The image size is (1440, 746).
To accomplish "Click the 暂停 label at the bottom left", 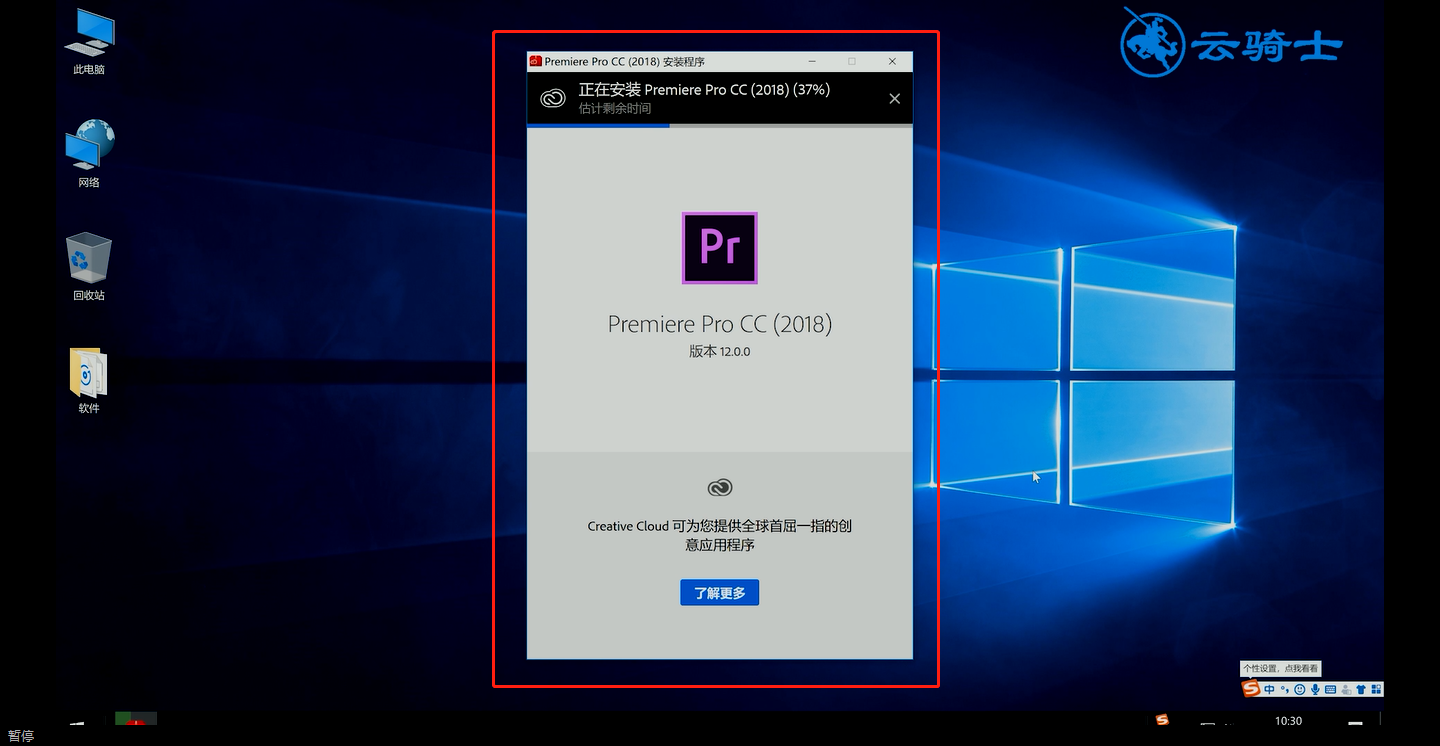I will (x=21, y=736).
